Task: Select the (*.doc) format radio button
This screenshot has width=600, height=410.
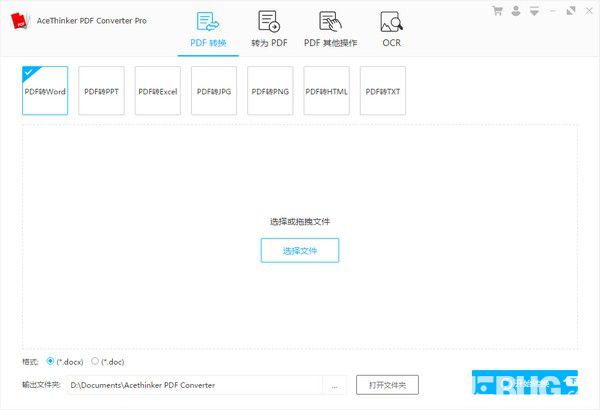Action: (x=95, y=361)
